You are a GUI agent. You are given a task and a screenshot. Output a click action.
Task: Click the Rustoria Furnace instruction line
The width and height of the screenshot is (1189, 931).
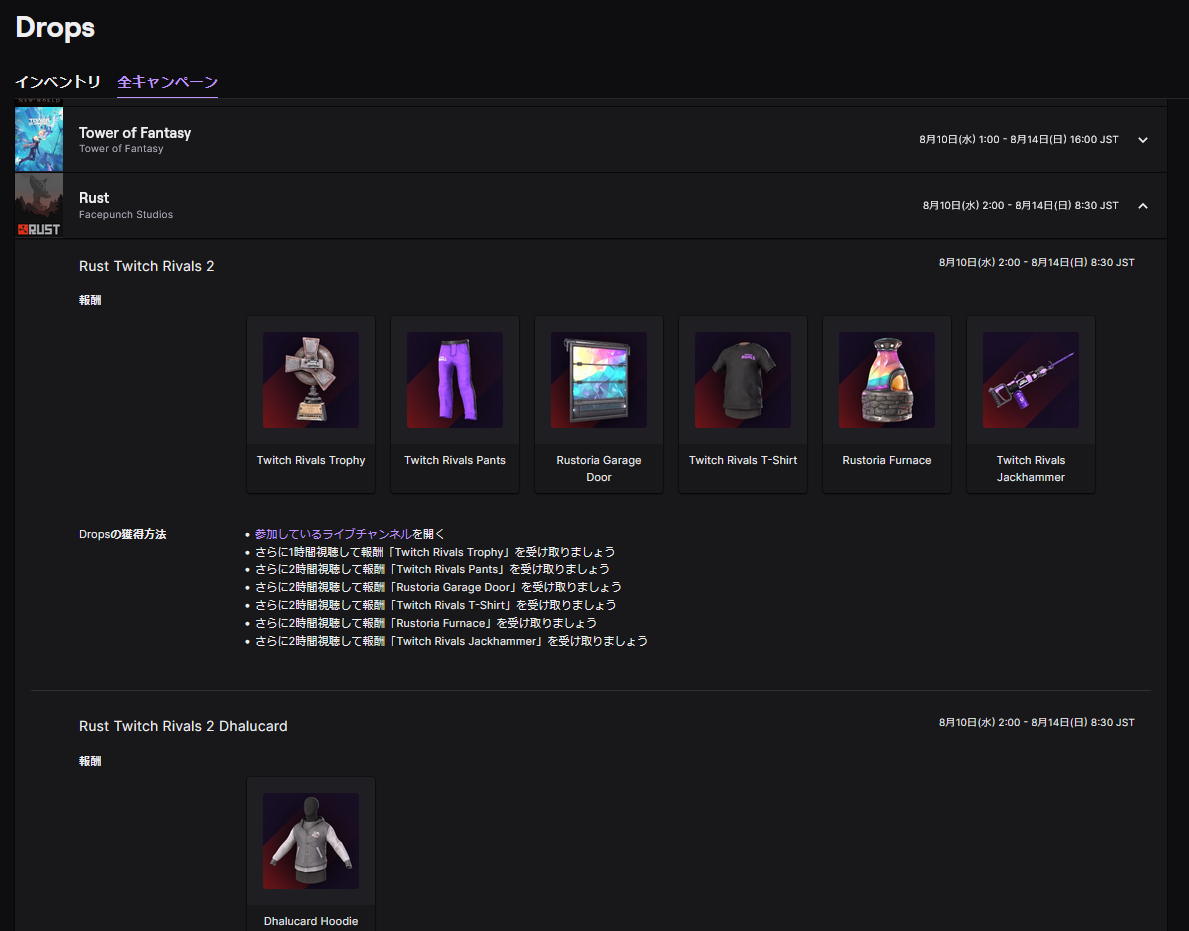(426, 623)
